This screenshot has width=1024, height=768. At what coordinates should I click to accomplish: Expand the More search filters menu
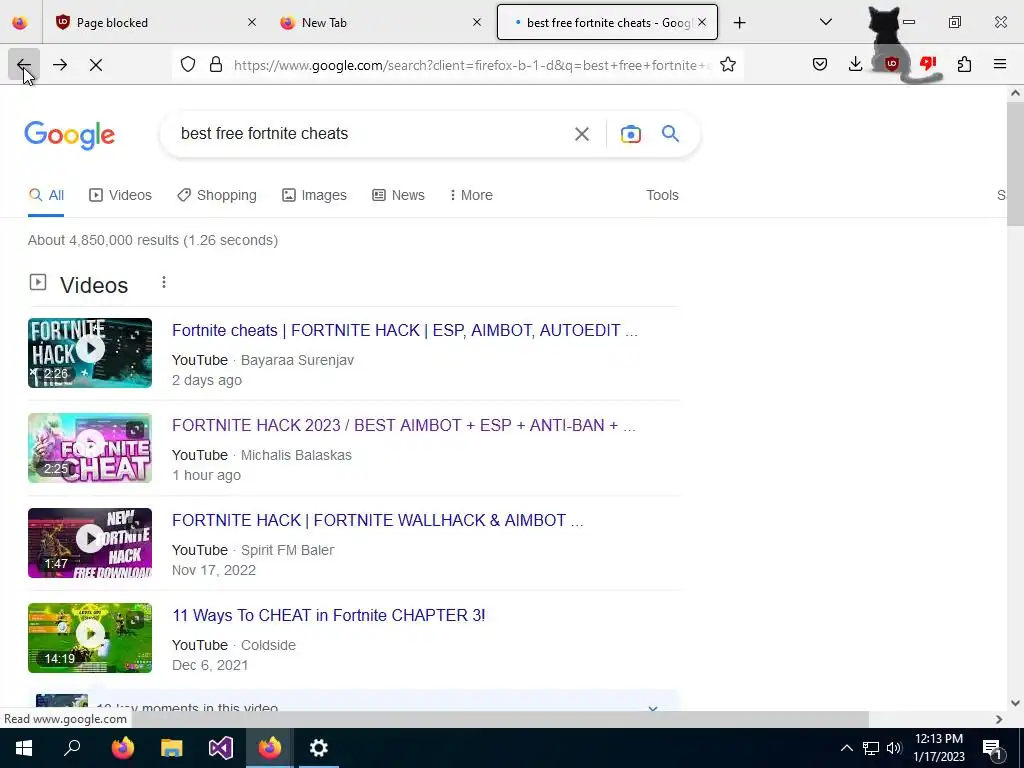(471, 195)
